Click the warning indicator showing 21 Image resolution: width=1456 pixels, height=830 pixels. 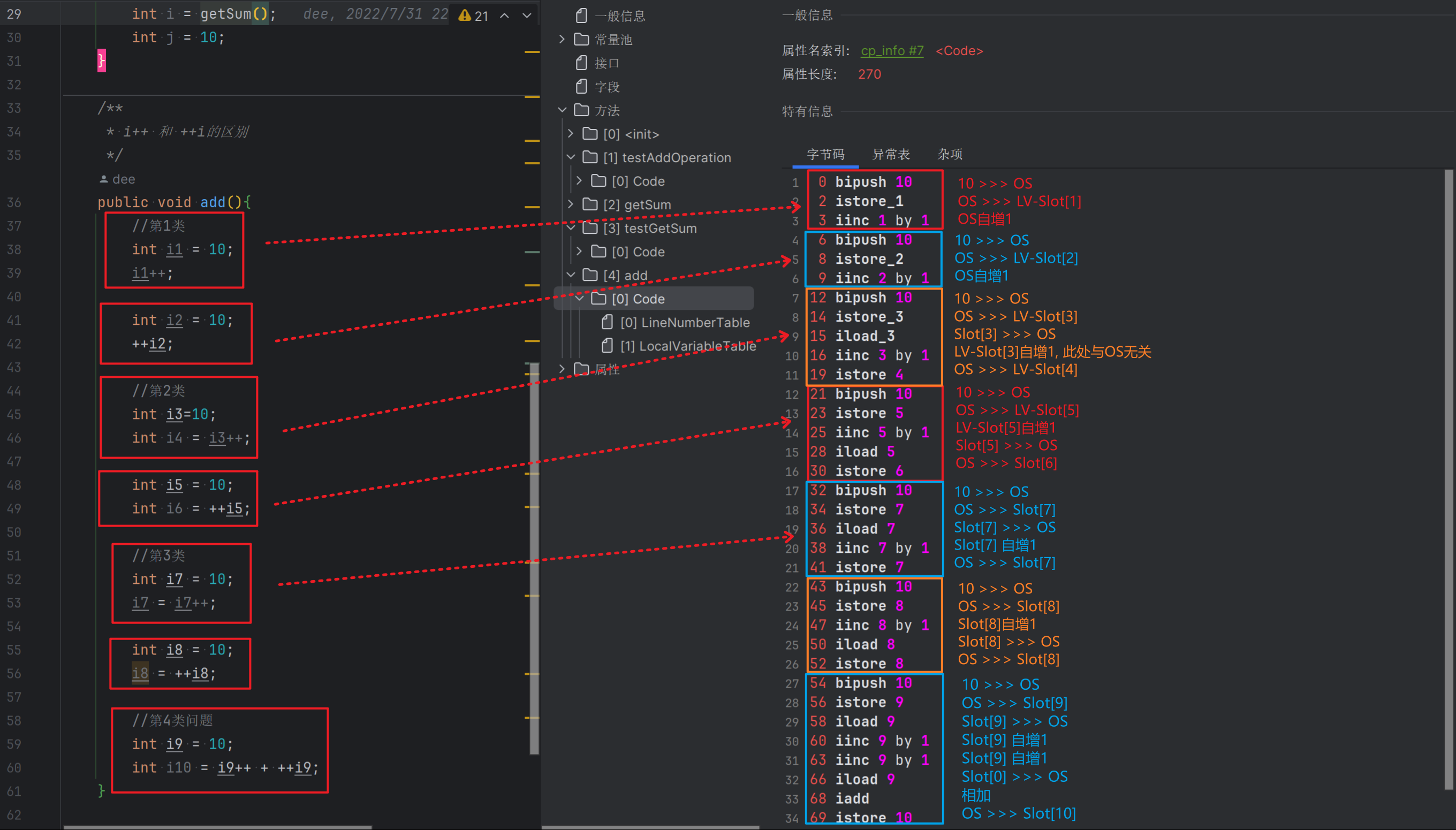click(473, 15)
